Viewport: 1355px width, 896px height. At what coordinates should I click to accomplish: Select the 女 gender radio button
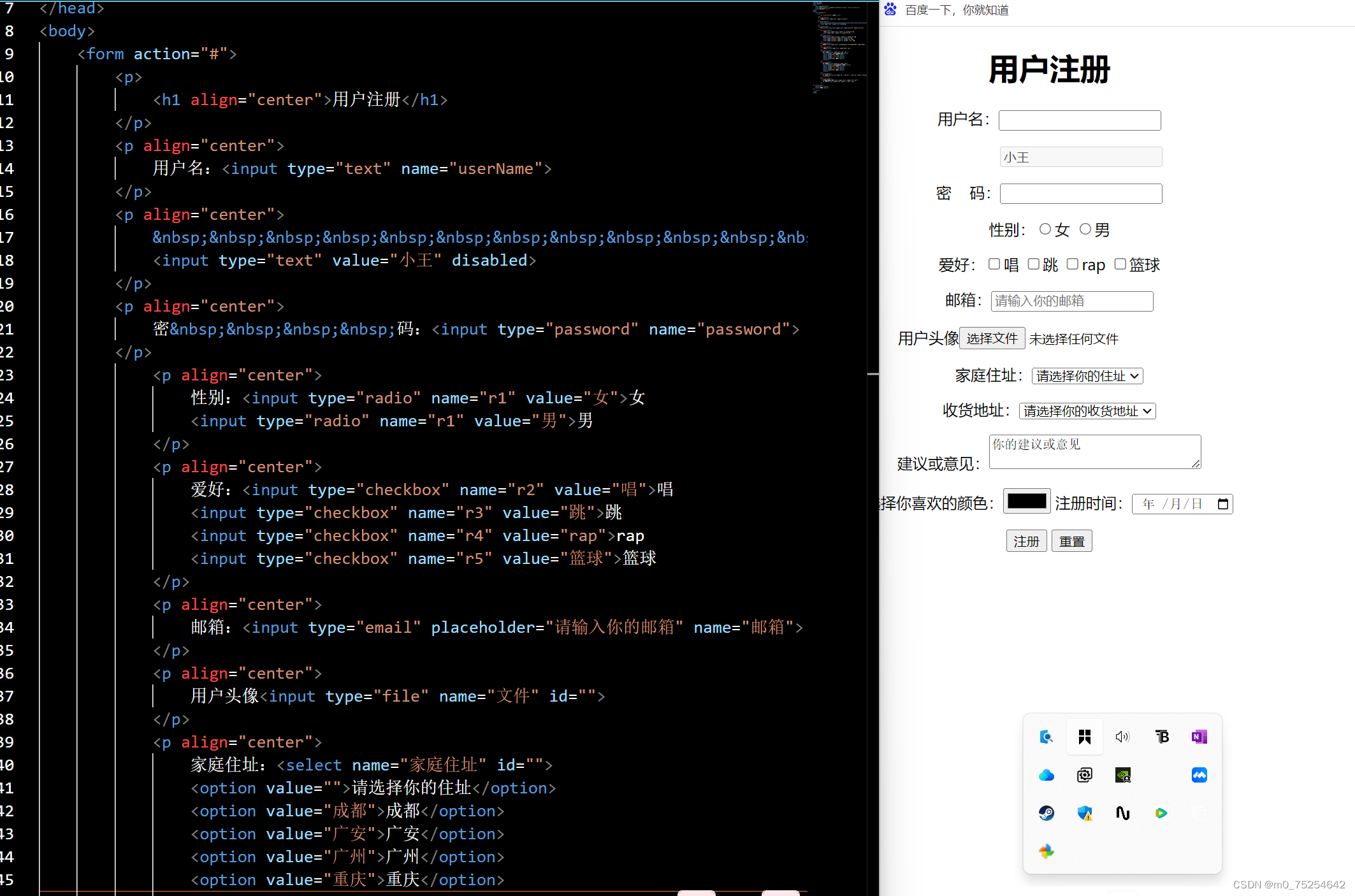(1045, 229)
